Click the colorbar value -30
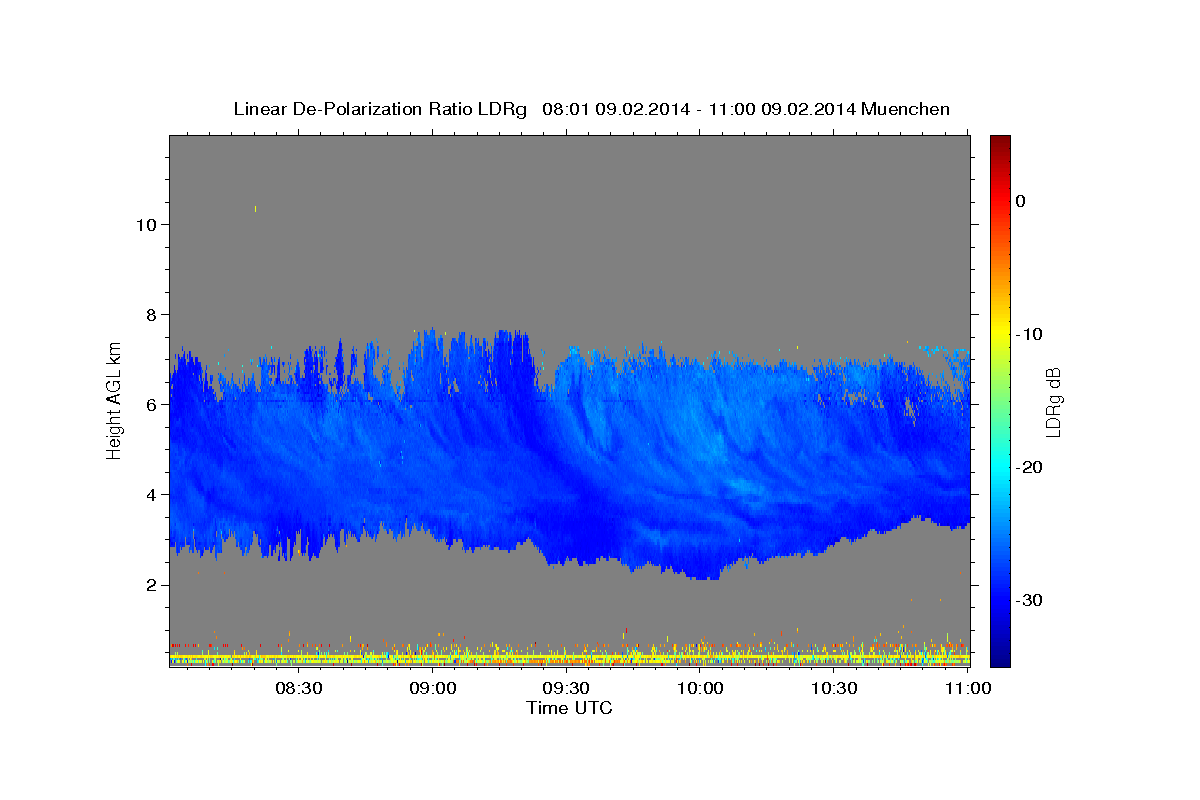Screen dimensions: 1200x800 click(1030, 600)
